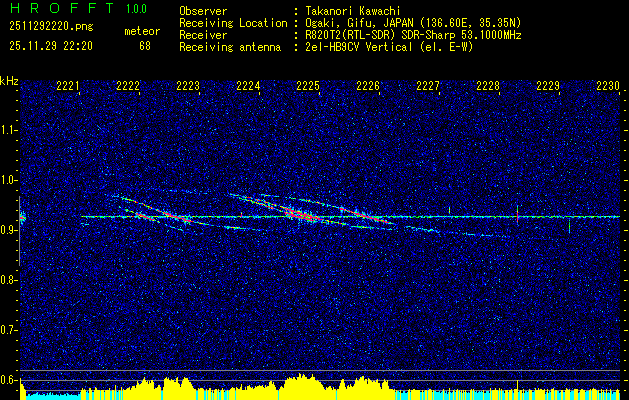Click the kHz axis unit label
The height and width of the screenshot is (400, 629).
(9, 81)
